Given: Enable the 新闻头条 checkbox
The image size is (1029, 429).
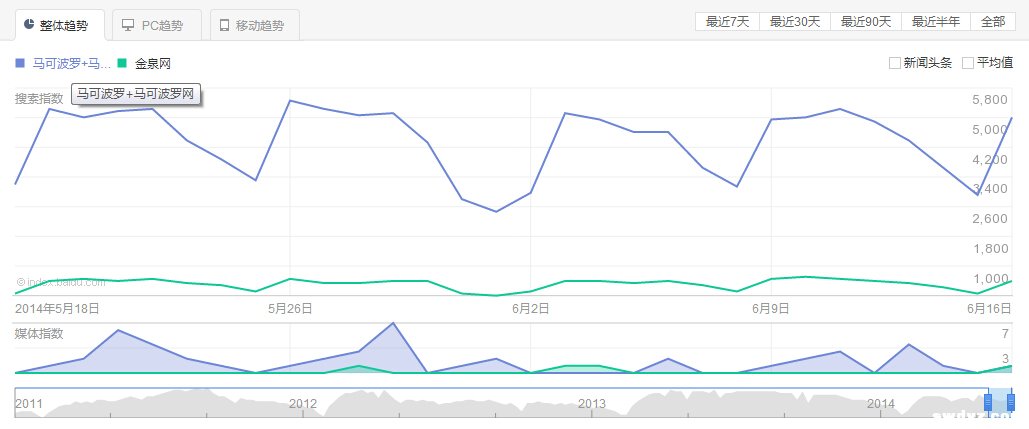Looking at the screenshot, I should [x=894, y=63].
